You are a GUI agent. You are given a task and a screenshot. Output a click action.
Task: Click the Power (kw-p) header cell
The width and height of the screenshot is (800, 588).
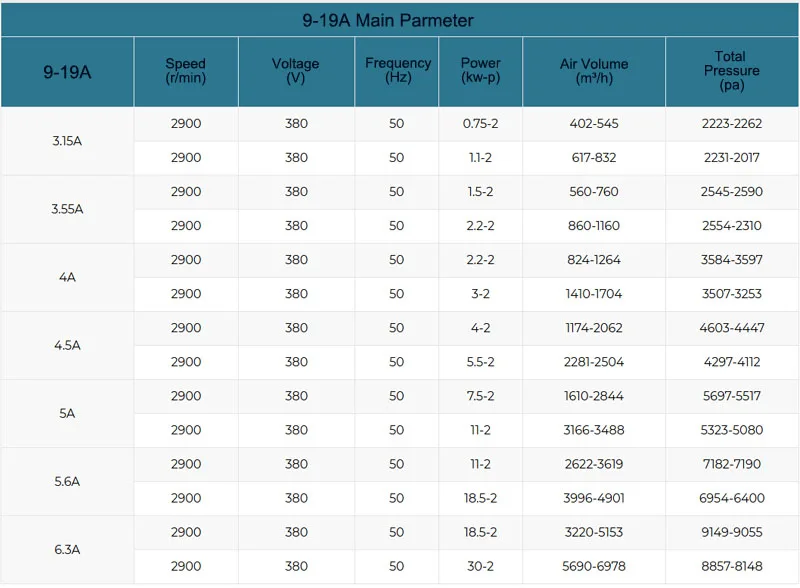[x=480, y=71]
